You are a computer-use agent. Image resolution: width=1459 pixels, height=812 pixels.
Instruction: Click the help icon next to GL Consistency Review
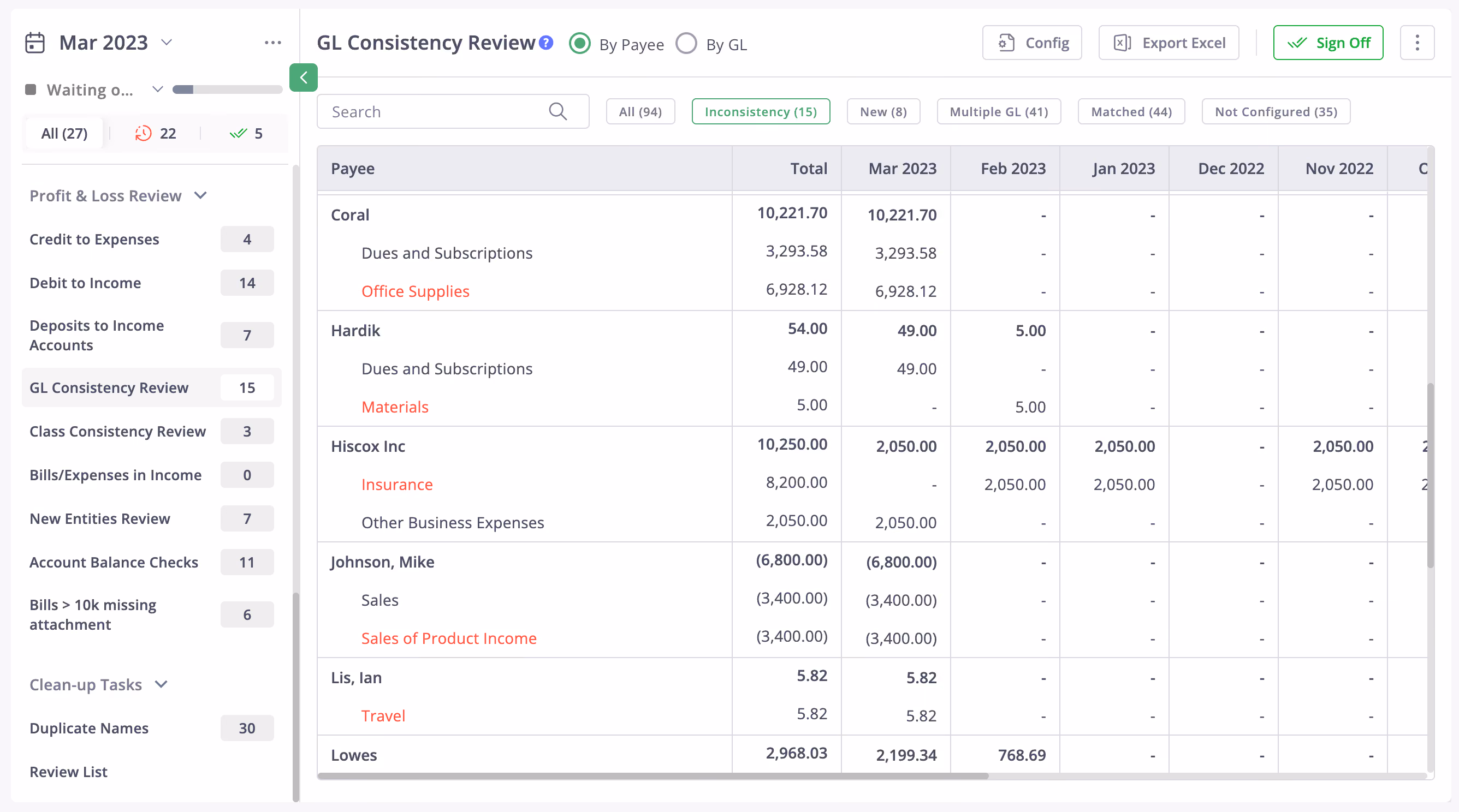tap(546, 43)
